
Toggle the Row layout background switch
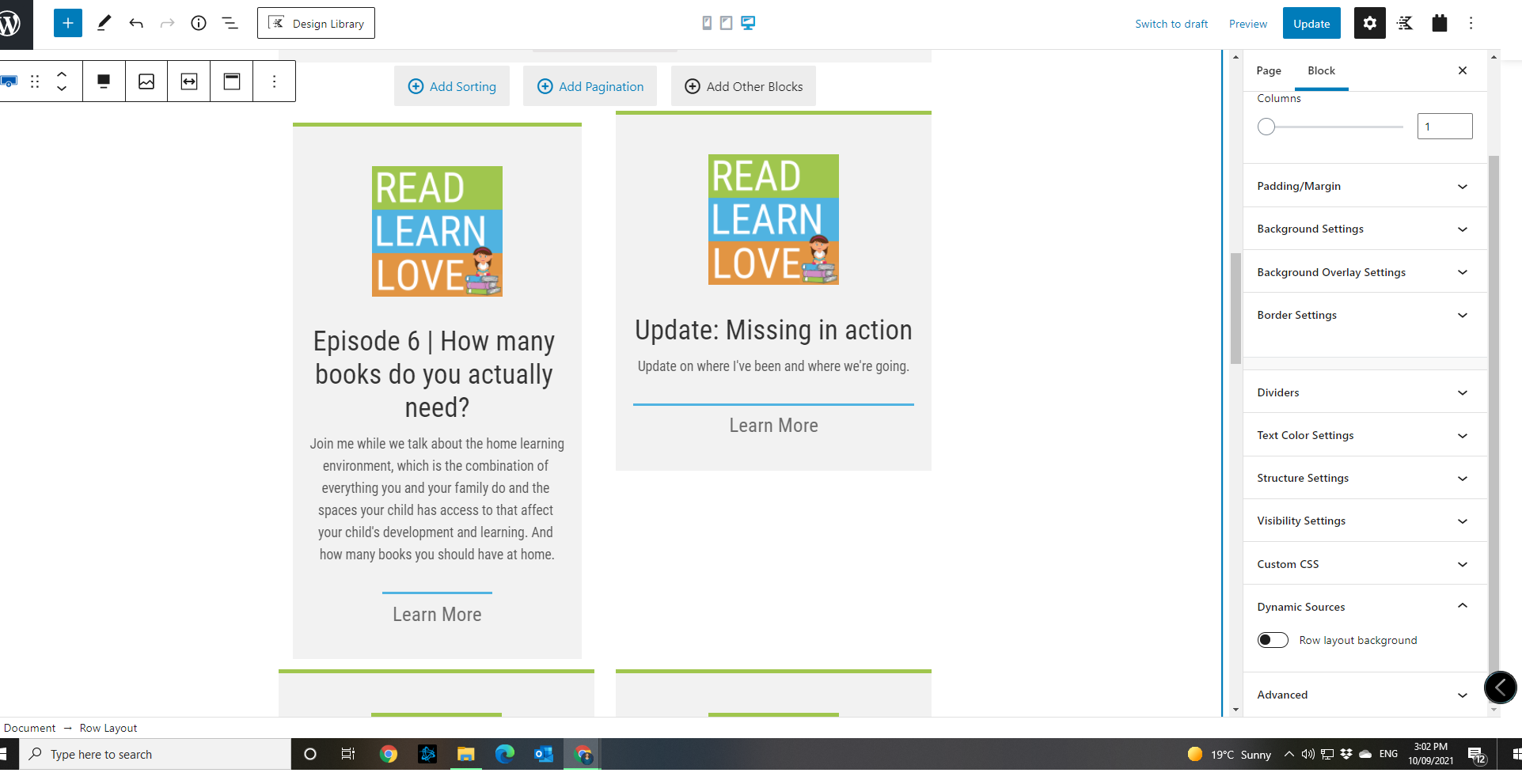pos(1273,640)
